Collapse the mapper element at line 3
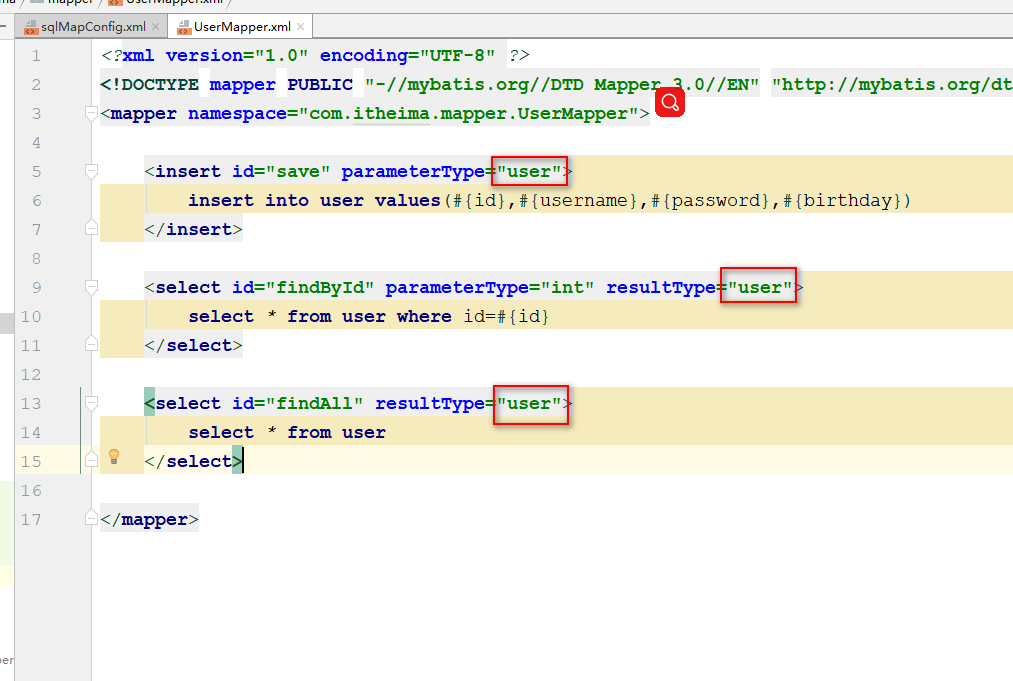 click(91, 114)
